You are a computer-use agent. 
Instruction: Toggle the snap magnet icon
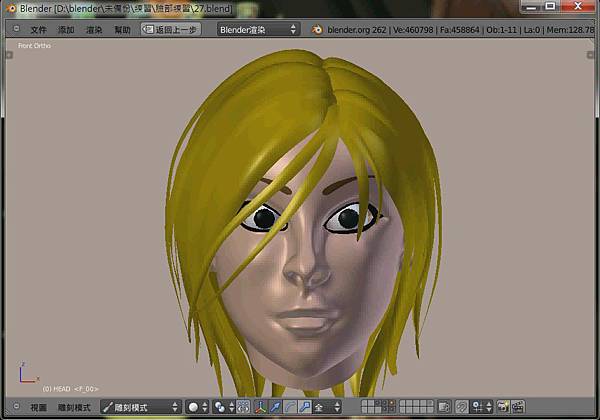pos(460,407)
